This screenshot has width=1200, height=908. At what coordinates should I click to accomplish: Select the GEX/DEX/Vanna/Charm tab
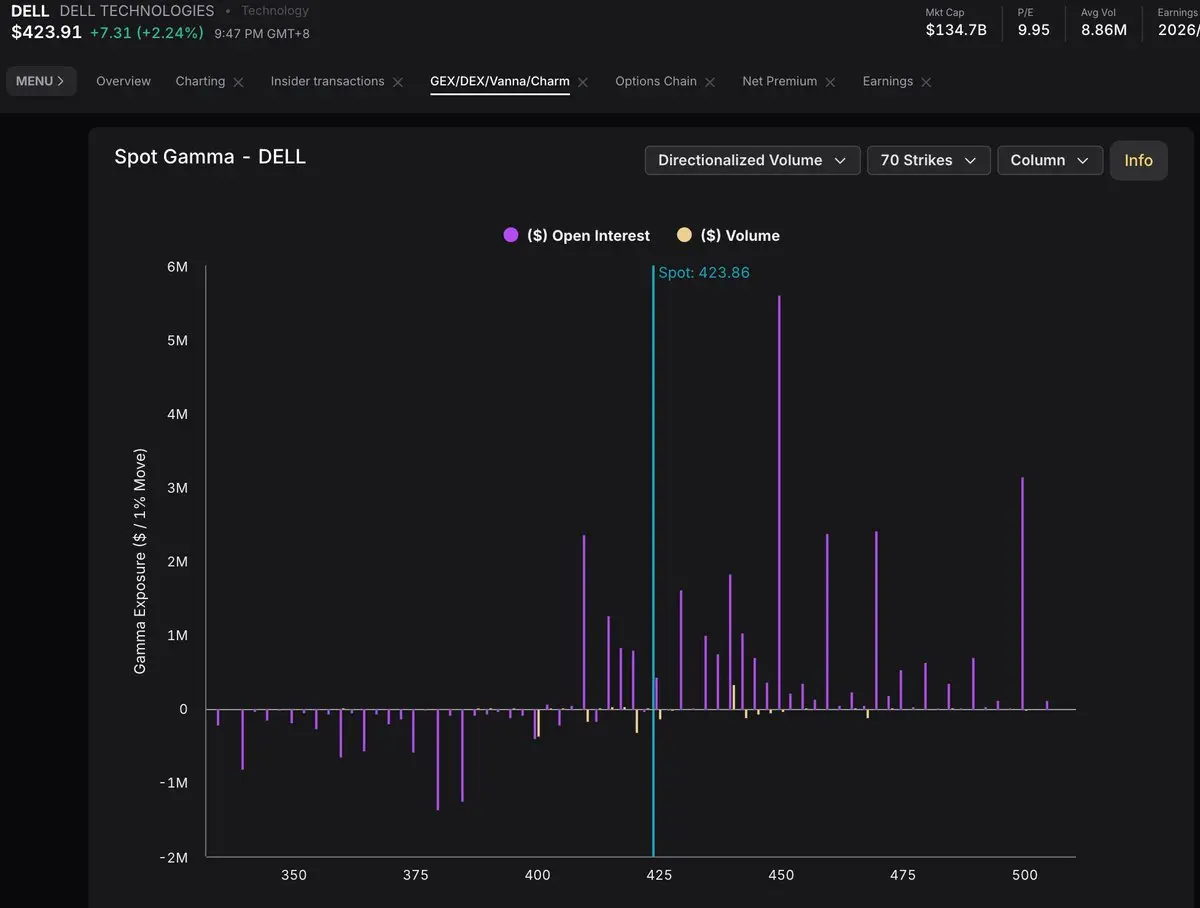[x=500, y=81]
